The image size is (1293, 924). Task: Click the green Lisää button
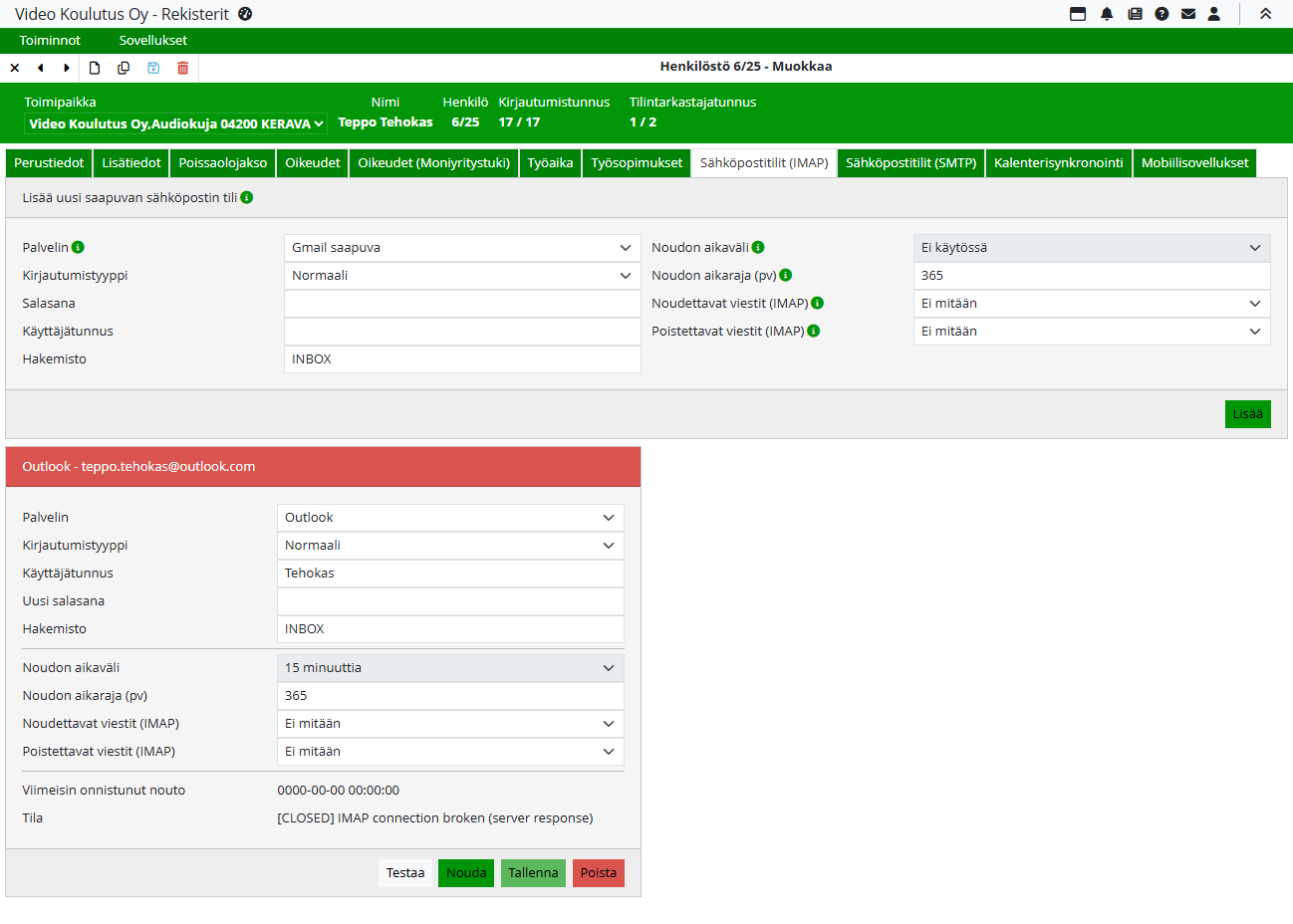[x=1247, y=414]
